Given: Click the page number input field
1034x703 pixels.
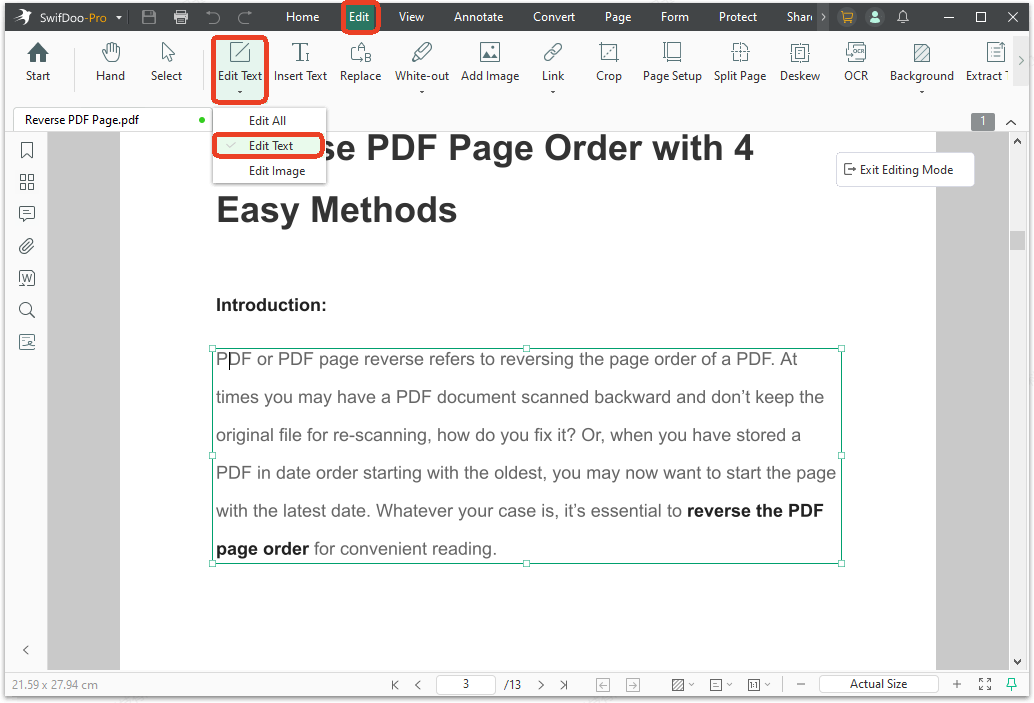Looking at the screenshot, I should click(x=466, y=684).
